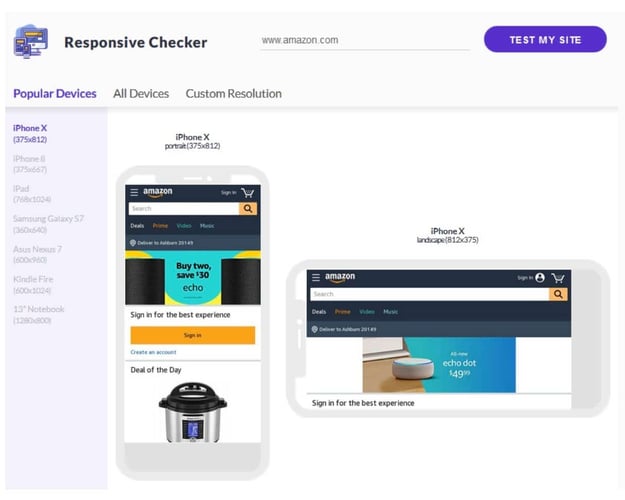Click location pin icon in portrait preview
Image resolution: width=625 pixels, height=500 pixels.
coord(133,243)
